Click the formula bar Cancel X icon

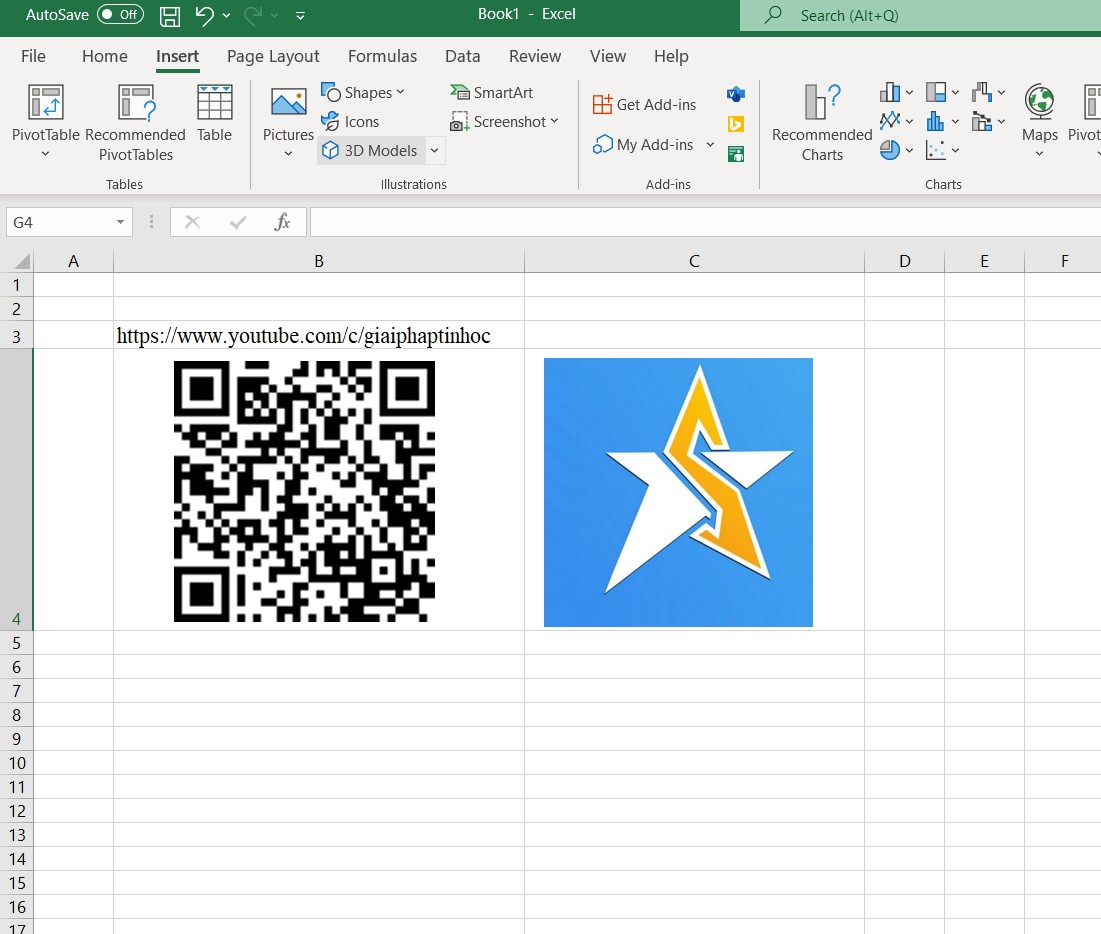tap(192, 223)
